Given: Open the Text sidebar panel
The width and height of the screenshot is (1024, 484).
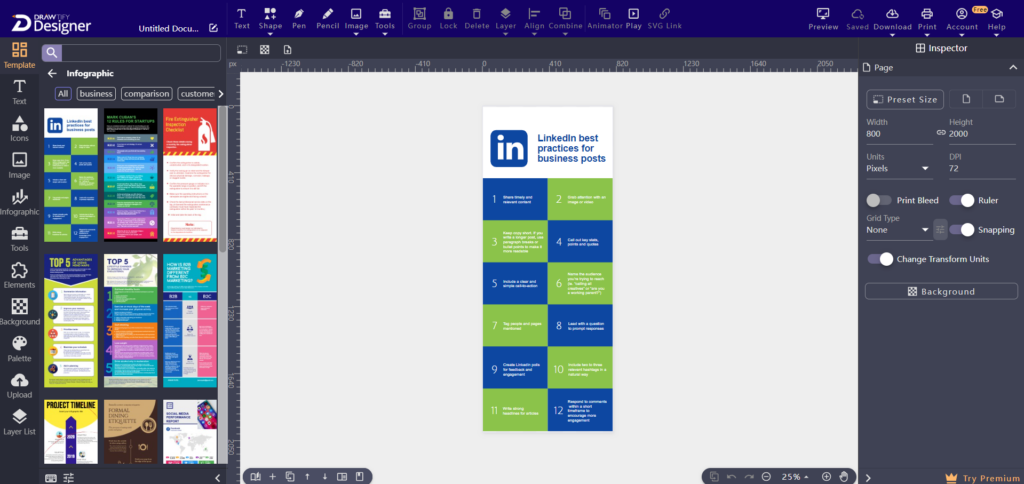Looking at the screenshot, I should 20,92.
